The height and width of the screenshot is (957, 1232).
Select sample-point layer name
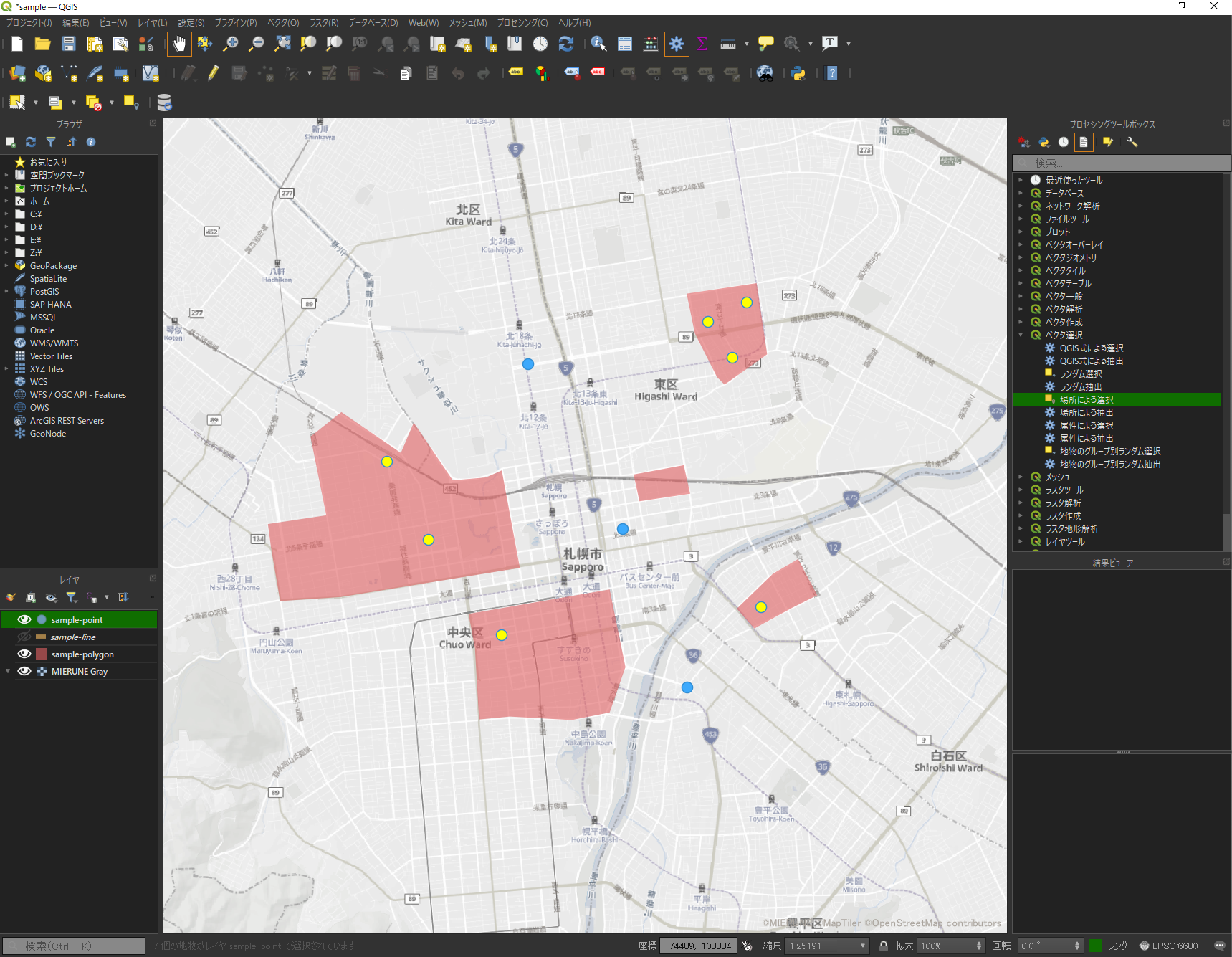click(77, 620)
